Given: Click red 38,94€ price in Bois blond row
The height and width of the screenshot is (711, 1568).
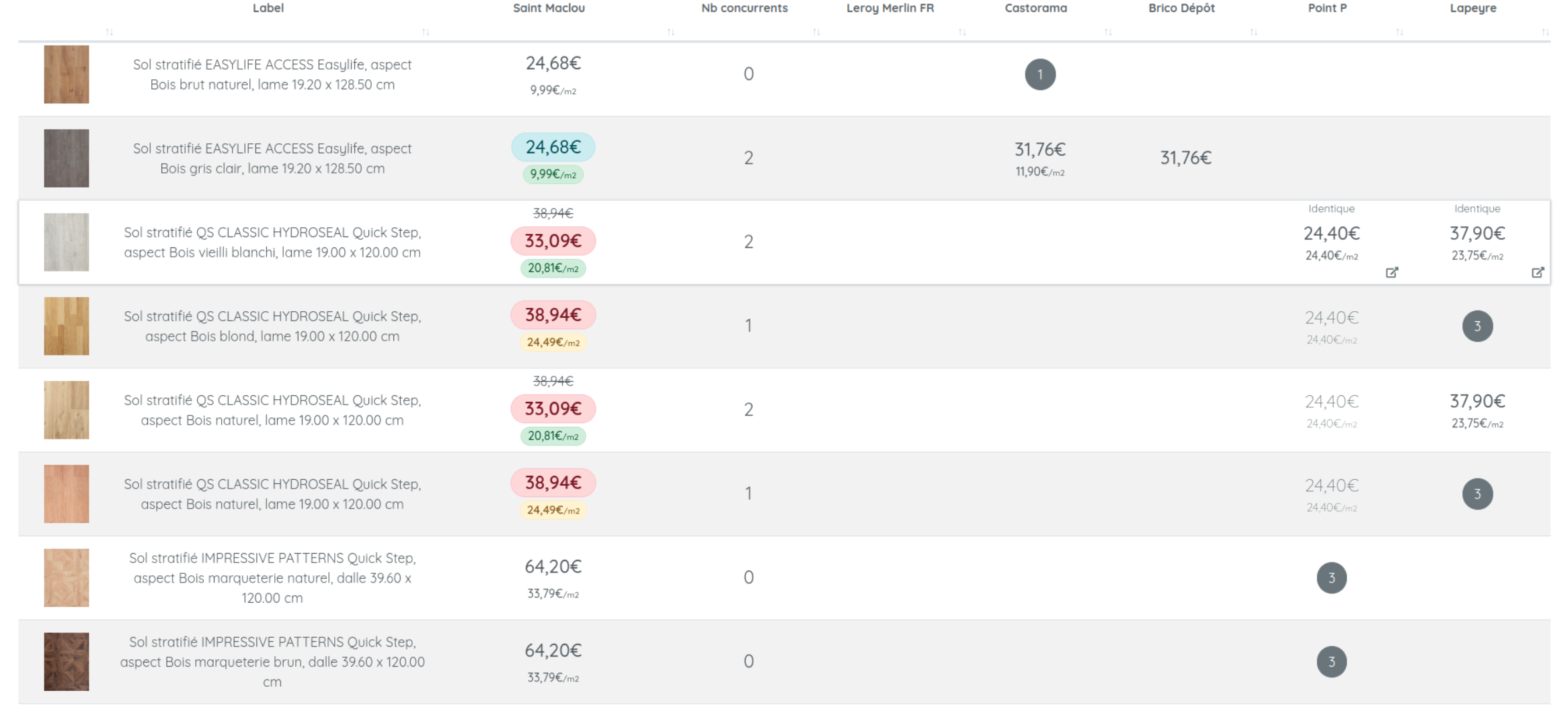Looking at the screenshot, I should (x=553, y=315).
